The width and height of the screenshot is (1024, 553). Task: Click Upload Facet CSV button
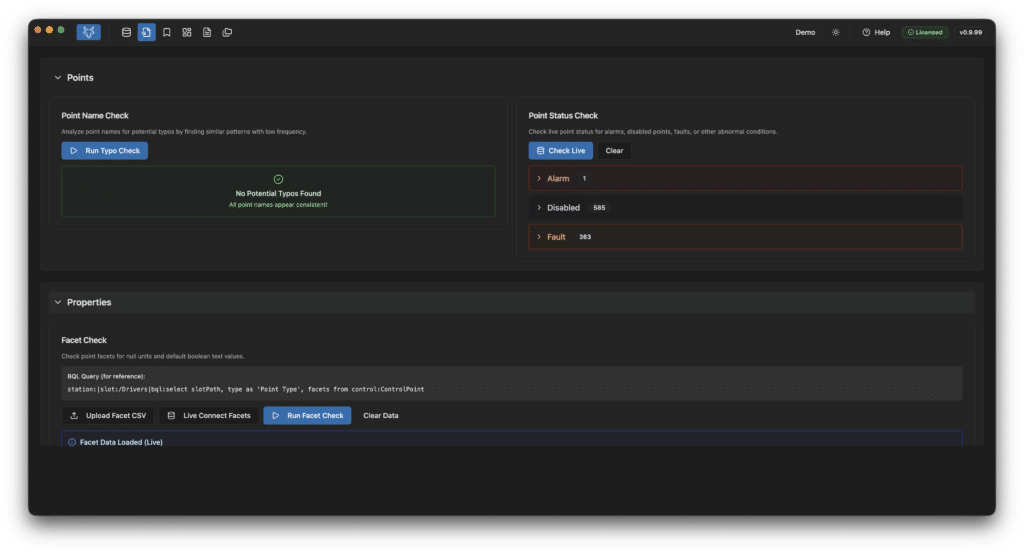click(x=108, y=416)
